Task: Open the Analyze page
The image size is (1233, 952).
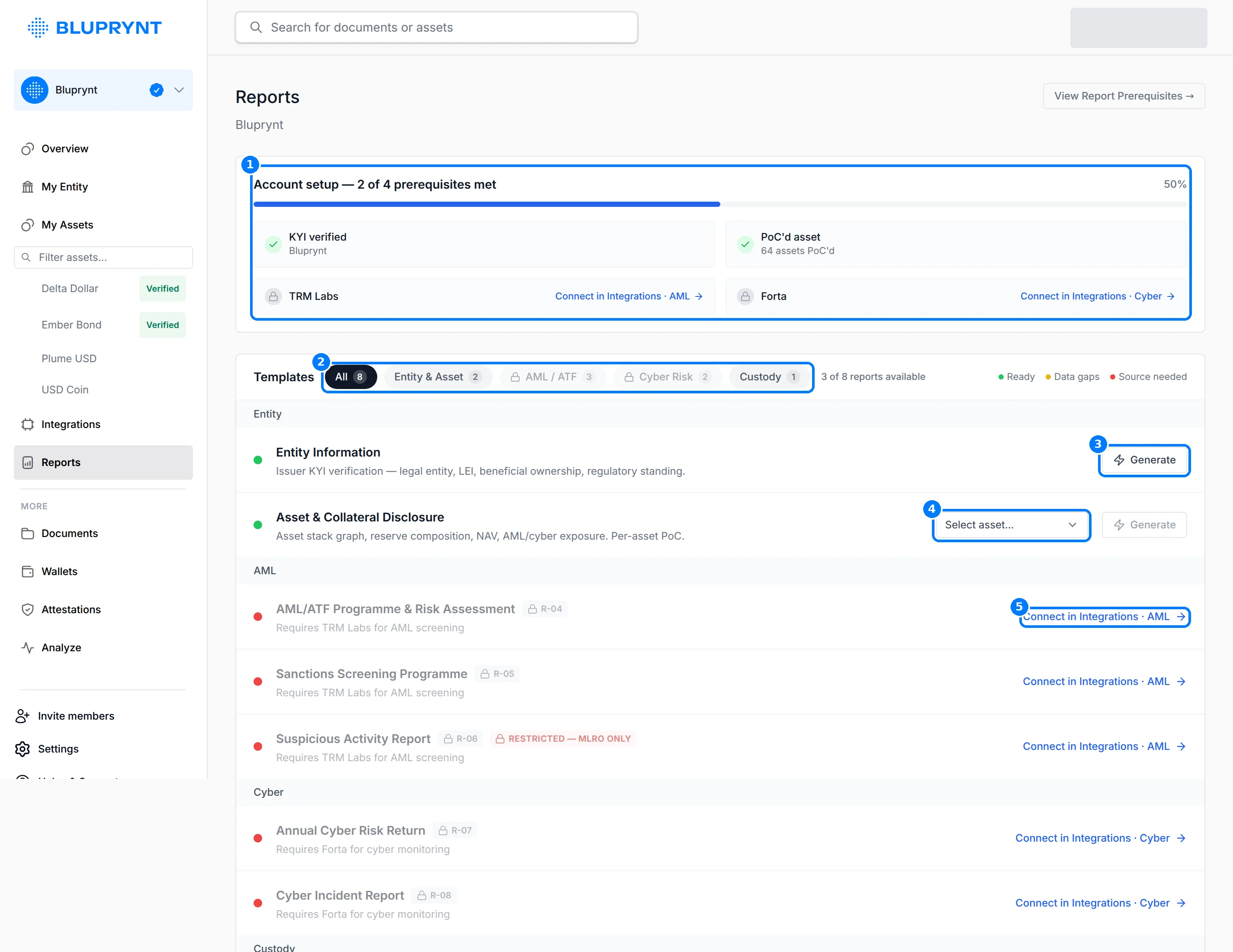Action: (103, 648)
